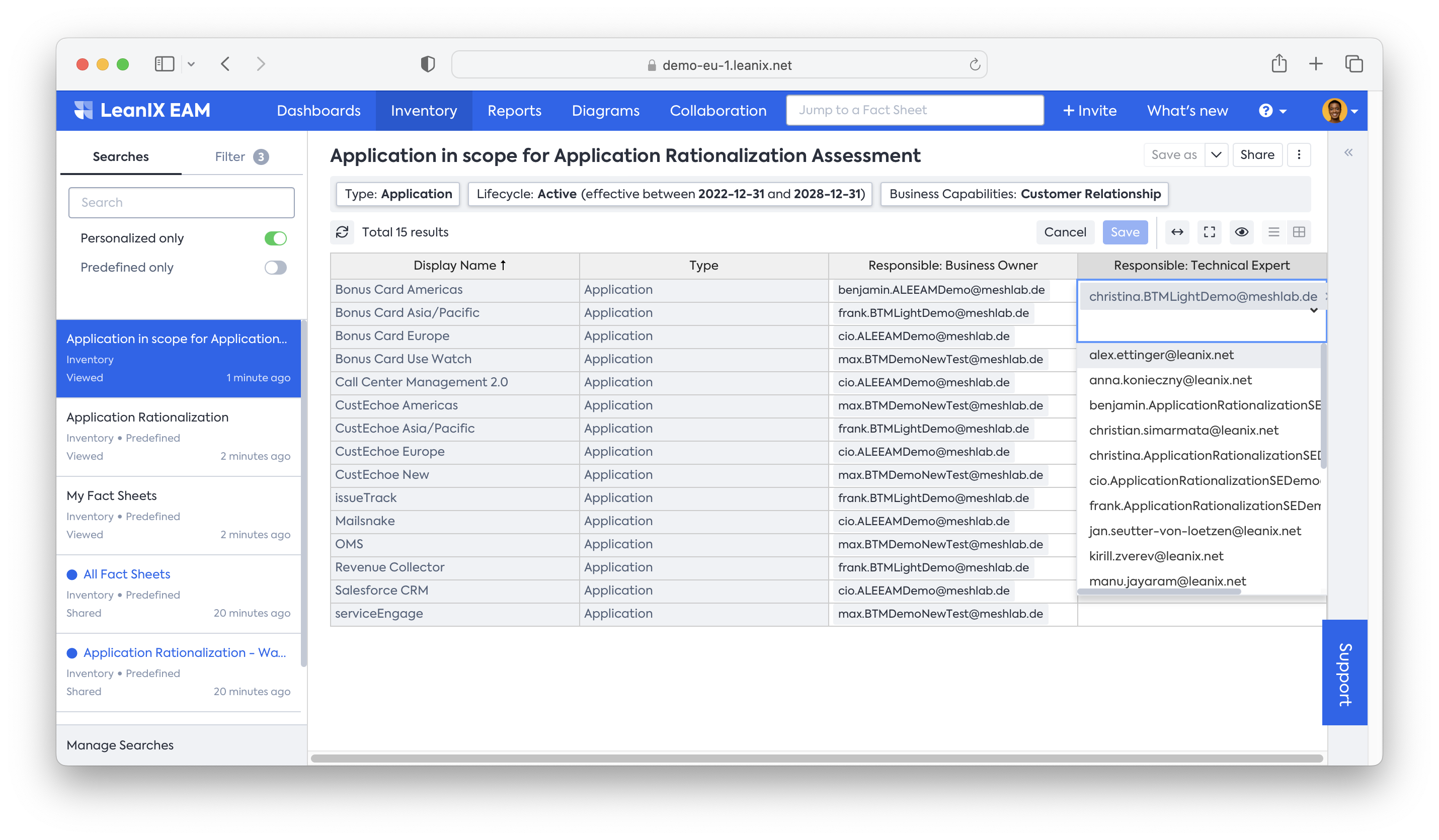Click the searches list vertical scrollbar
The height and width of the screenshot is (840, 1439).
click(x=303, y=494)
